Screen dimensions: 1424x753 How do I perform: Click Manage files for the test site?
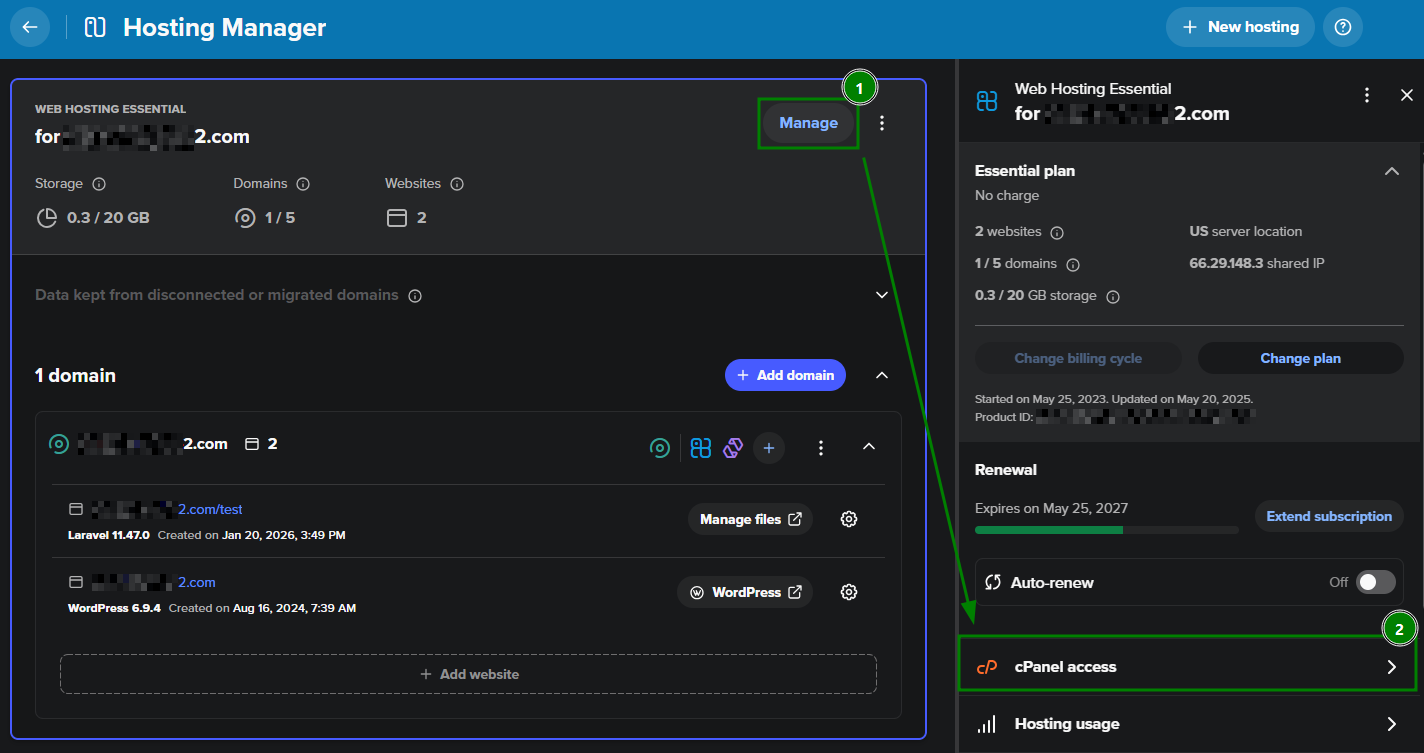tap(750, 519)
